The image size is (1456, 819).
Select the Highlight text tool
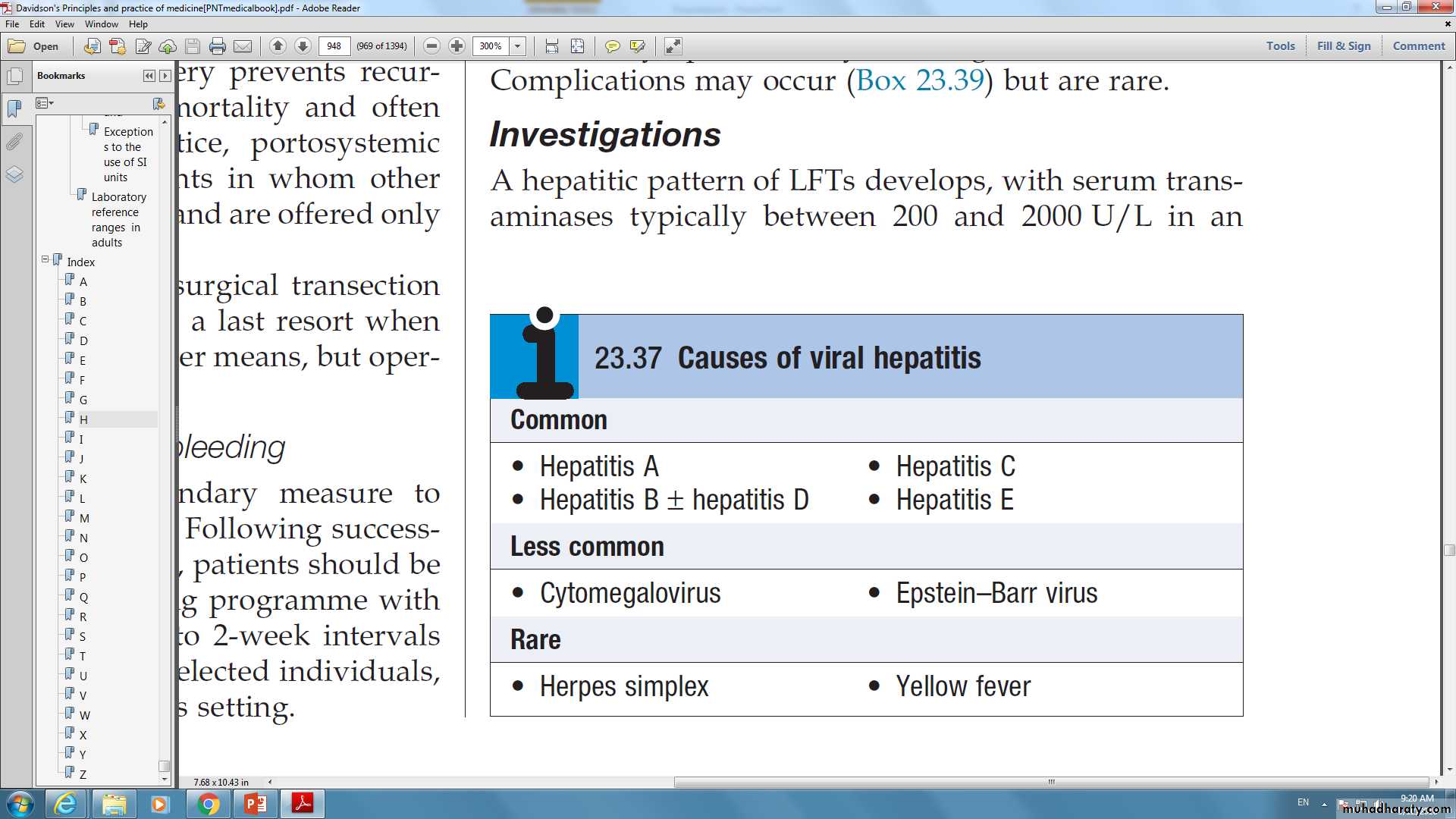pos(637,46)
